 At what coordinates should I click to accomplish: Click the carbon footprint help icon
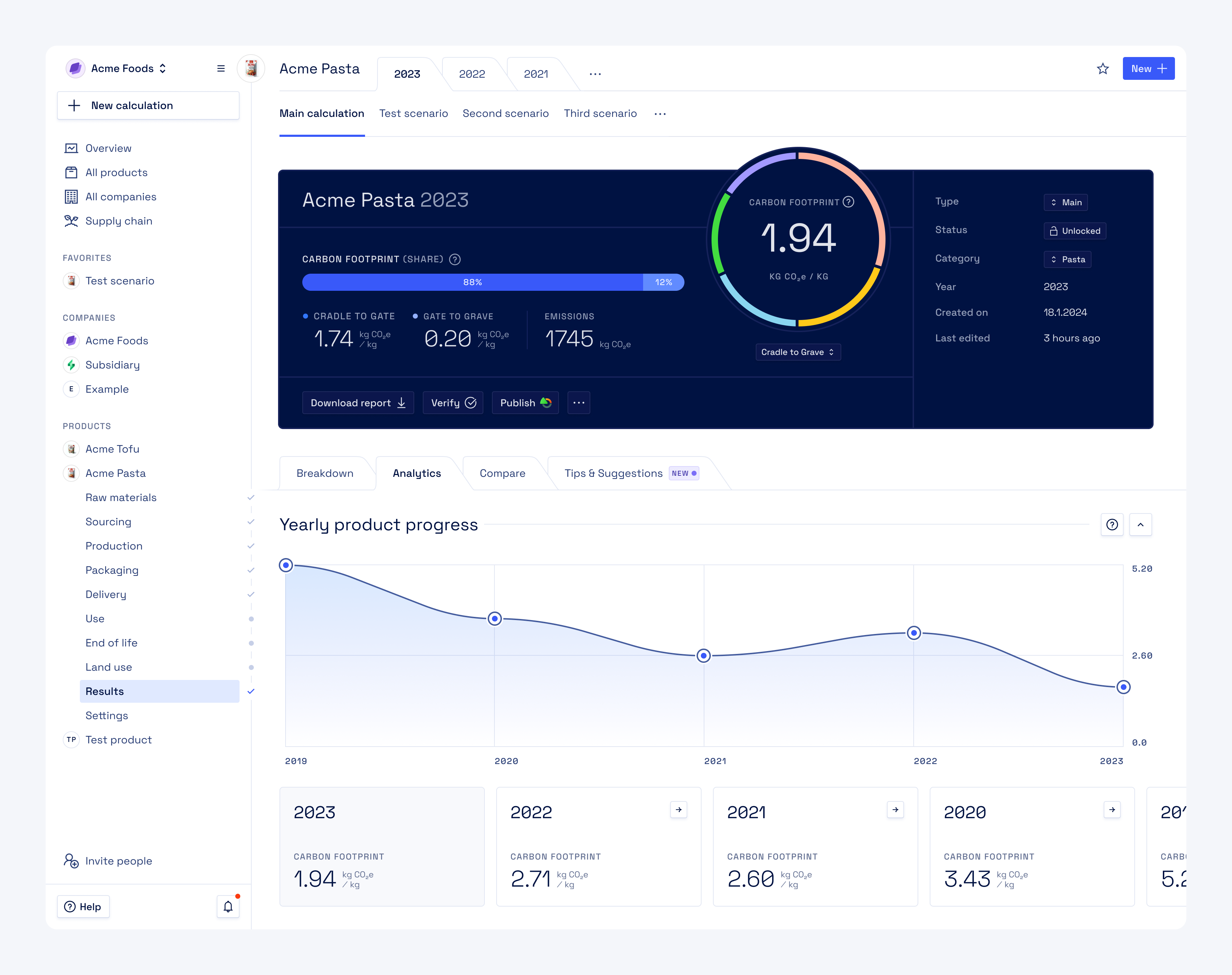[848, 201]
